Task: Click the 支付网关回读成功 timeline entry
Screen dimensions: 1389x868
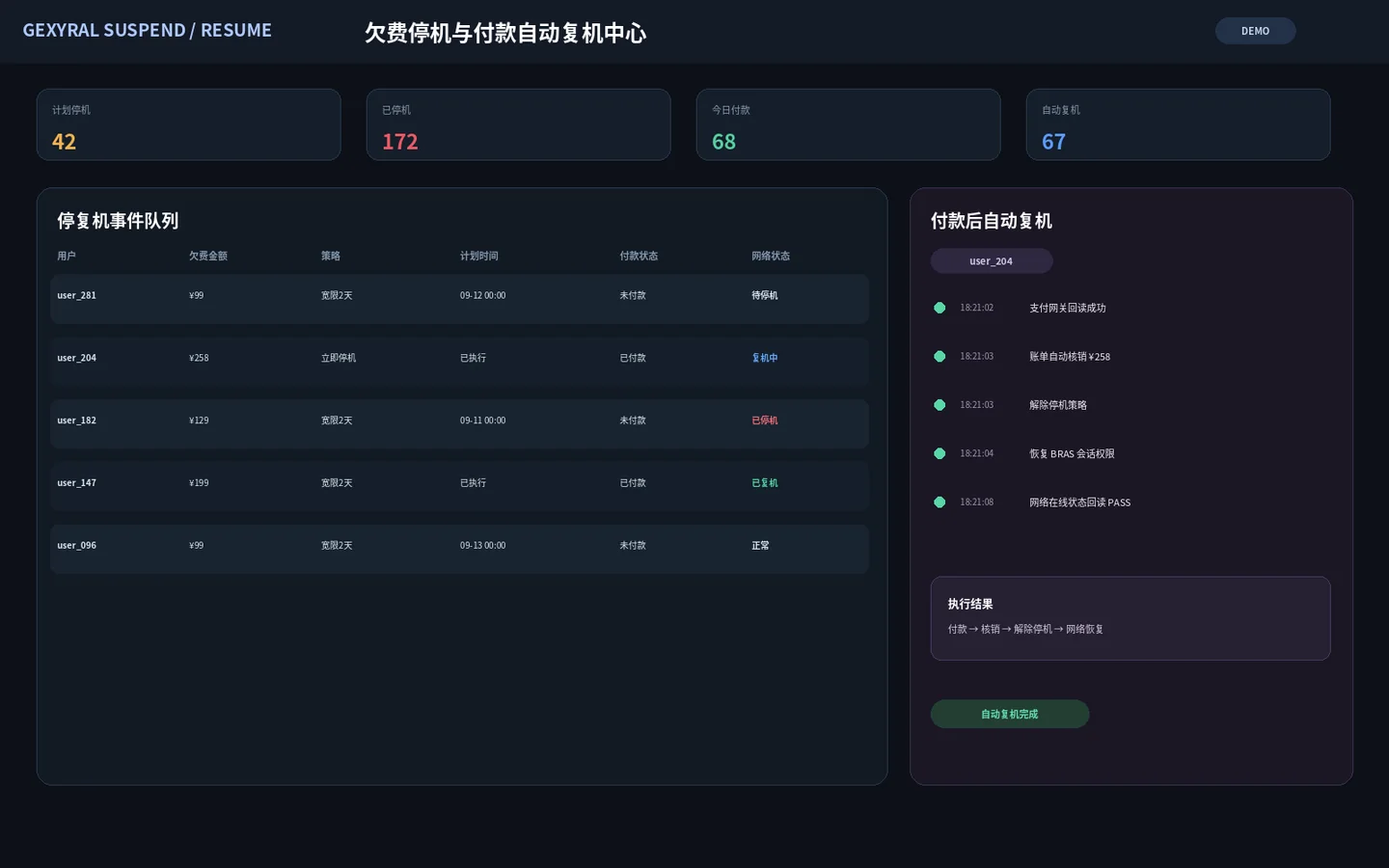Action: pos(1068,309)
